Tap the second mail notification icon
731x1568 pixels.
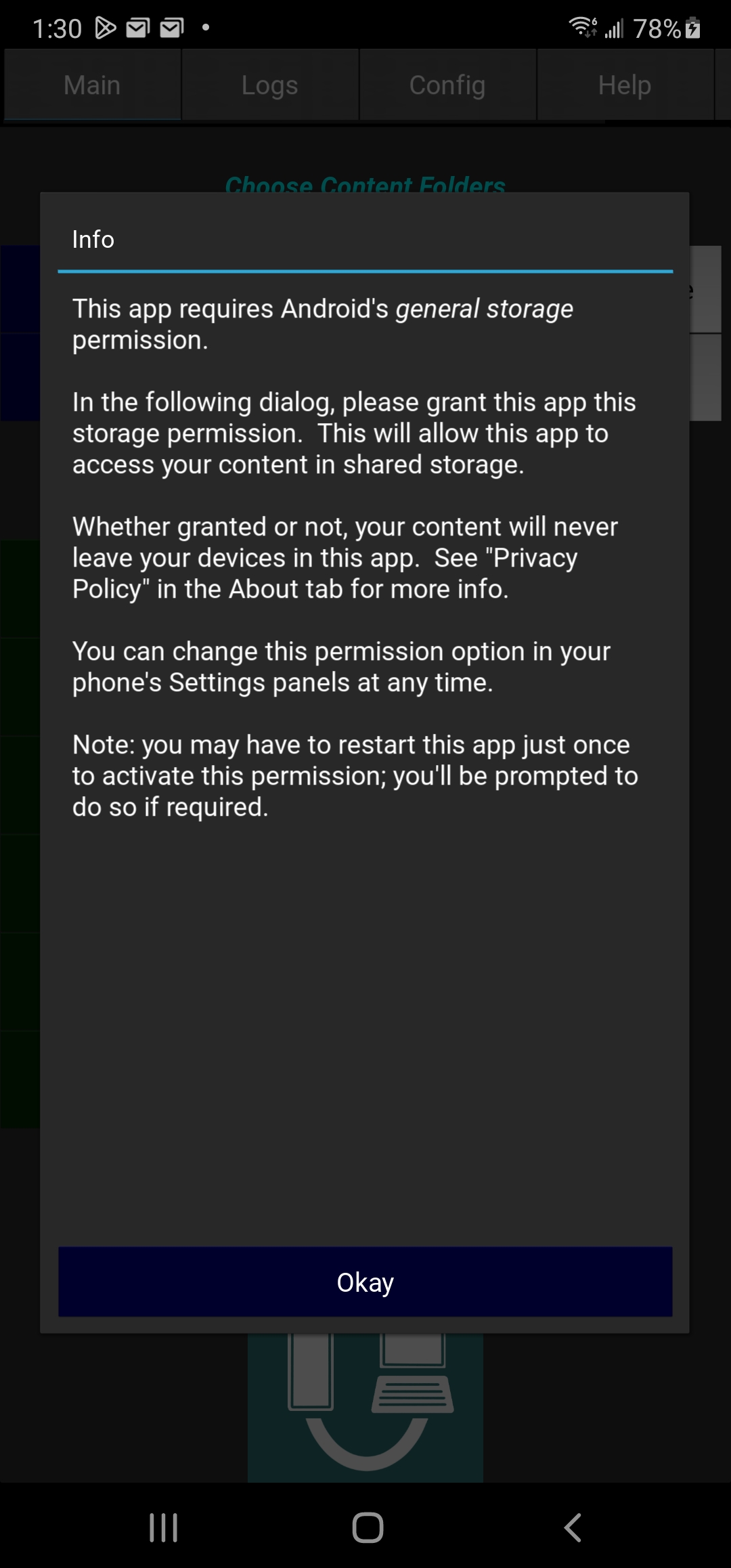tap(172, 28)
